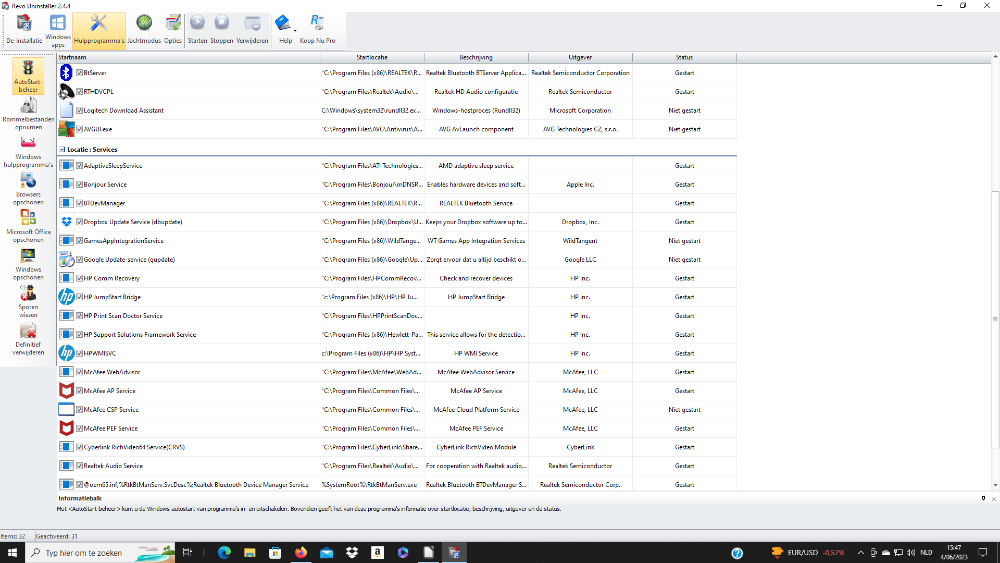1000x563 pixels.
Task: Switch to Hulpprogramma's tab
Action: (x=99, y=29)
